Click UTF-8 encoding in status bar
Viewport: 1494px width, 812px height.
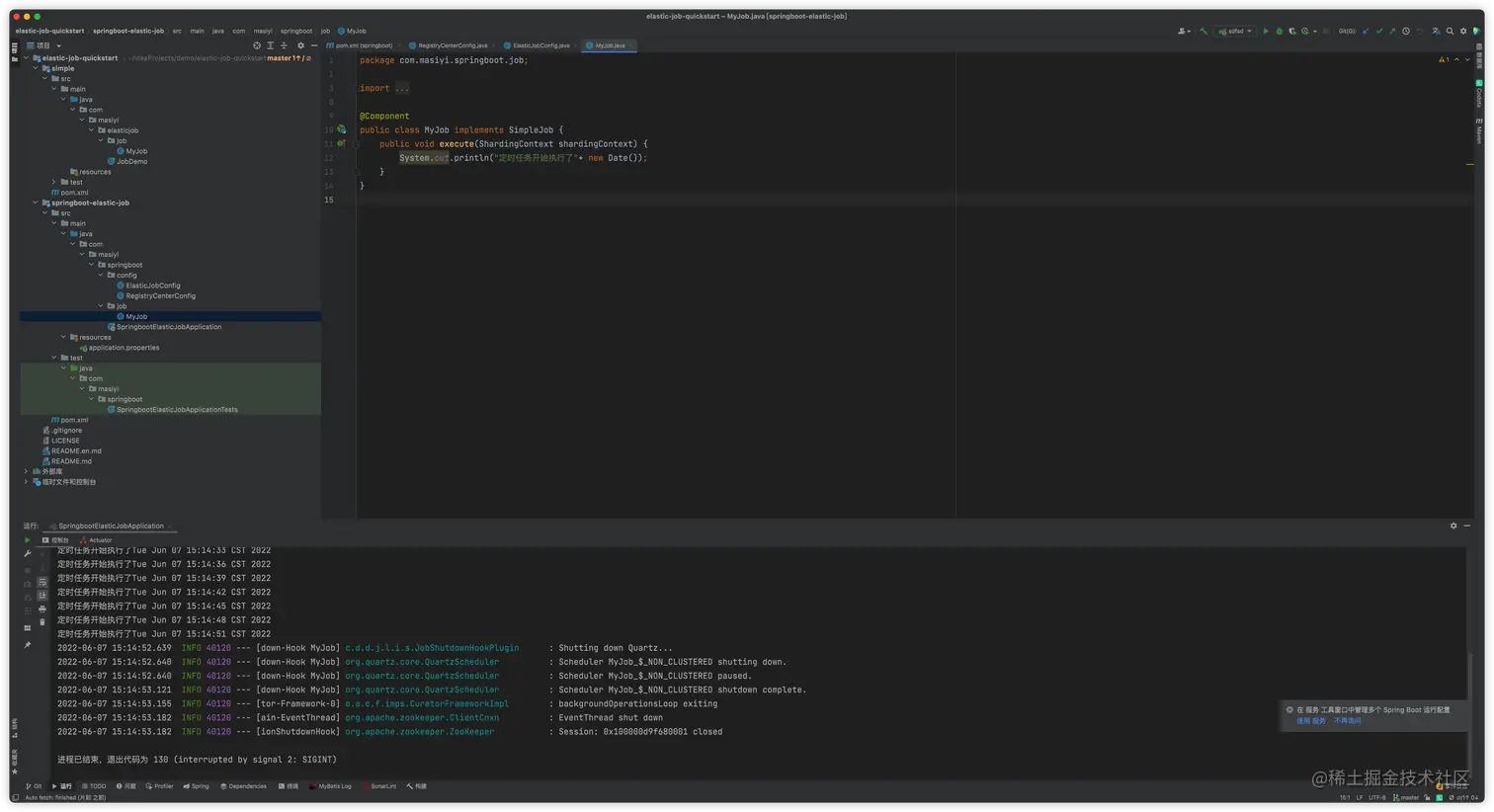[1377, 798]
